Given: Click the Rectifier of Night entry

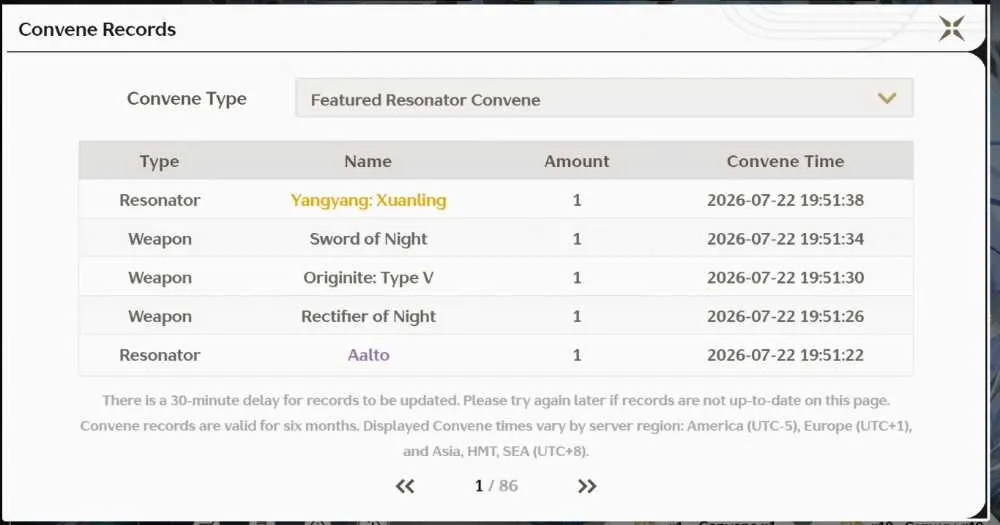Looking at the screenshot, I should [x=369, y=316].
